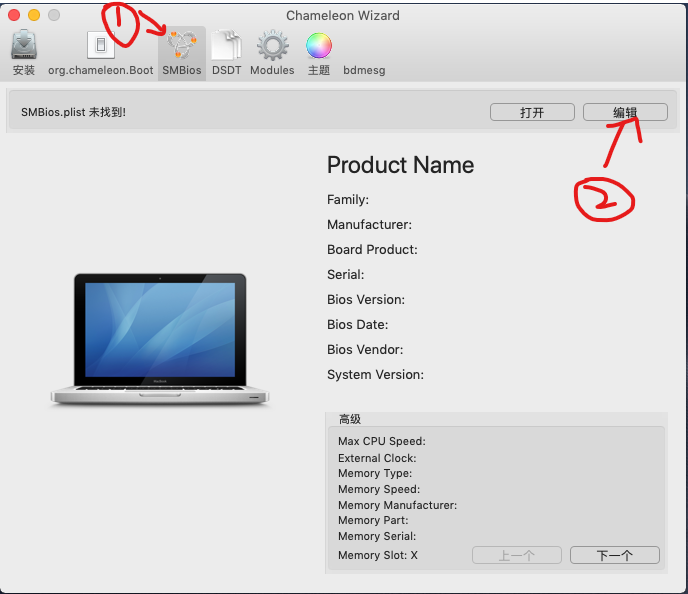Click the Serial: label
688x594 pixels.
[346, 275]
